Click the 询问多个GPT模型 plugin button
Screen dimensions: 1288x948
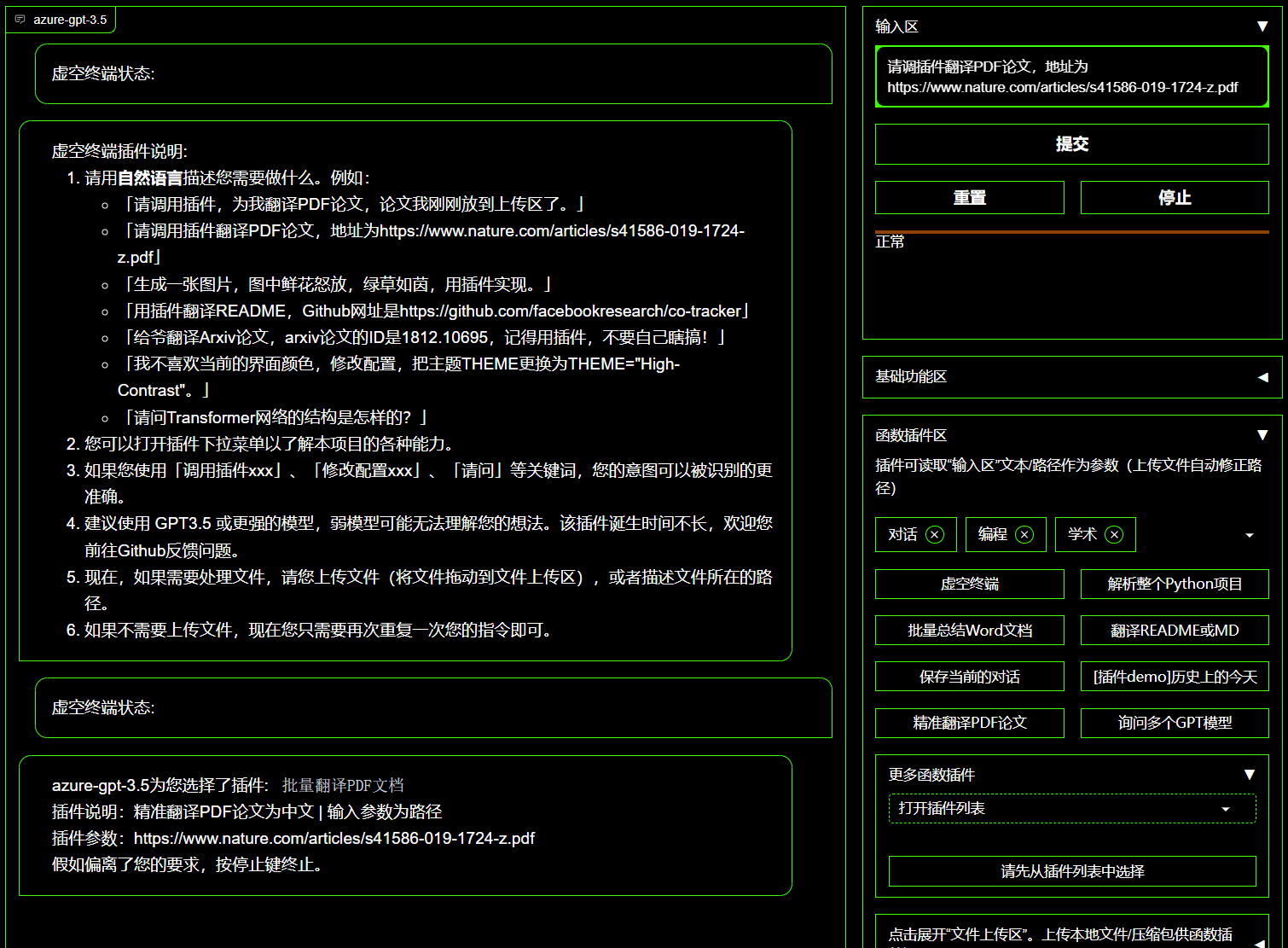(x=1174, y=724)
